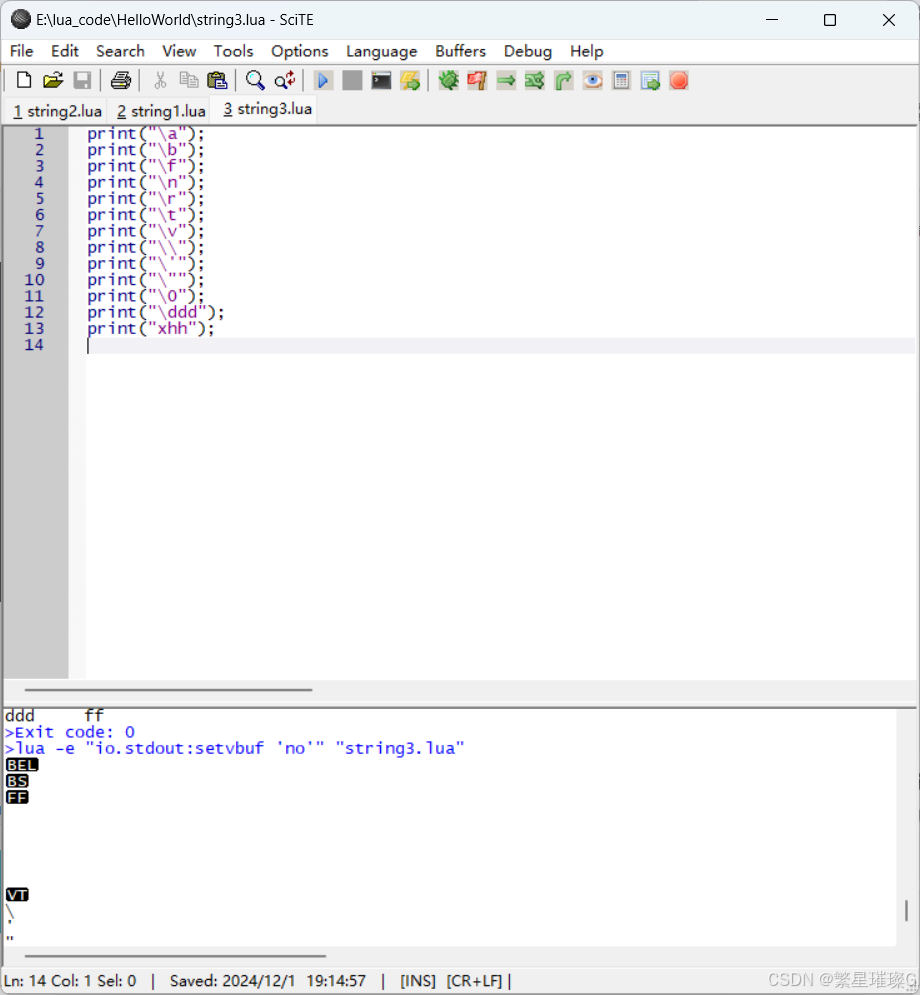The width and height of the screenshot is (920, 995).
Task: Click the Step Over green arrow icon
Action: tap(506, 80)
